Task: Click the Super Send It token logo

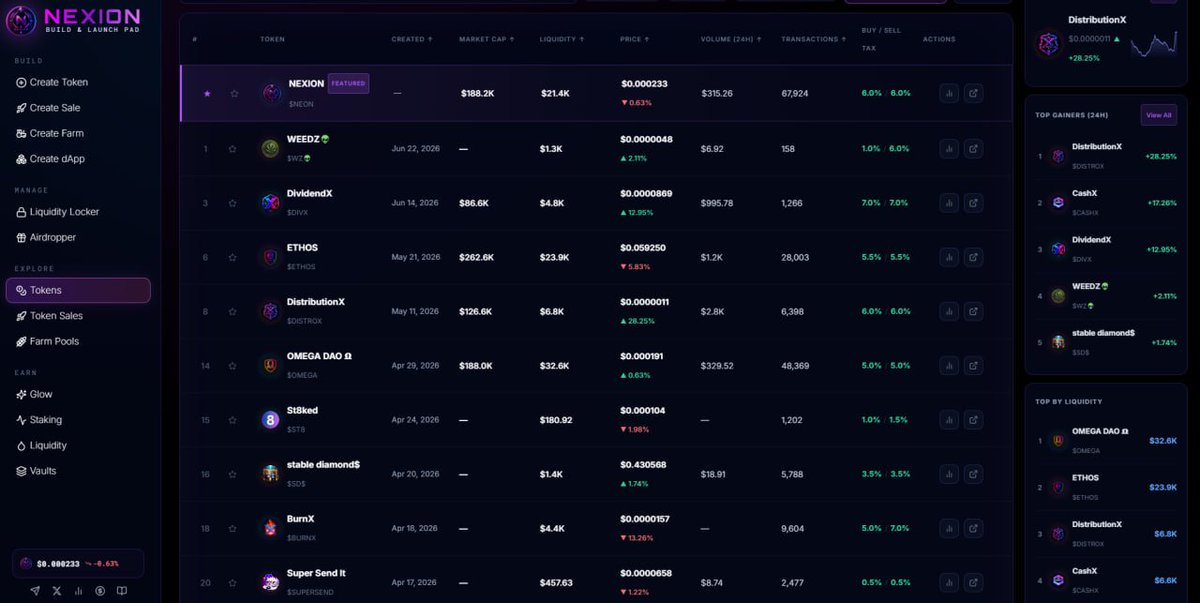Action: [270, 582]
